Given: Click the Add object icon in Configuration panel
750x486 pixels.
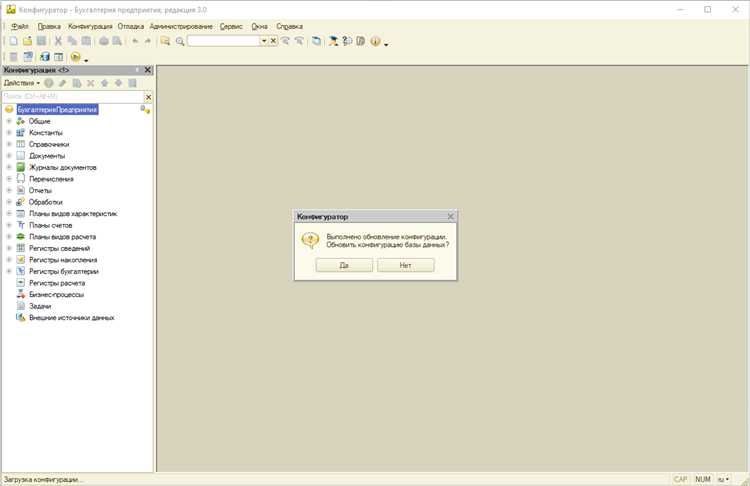Looking at the screenshot, I should pos(49,83).
